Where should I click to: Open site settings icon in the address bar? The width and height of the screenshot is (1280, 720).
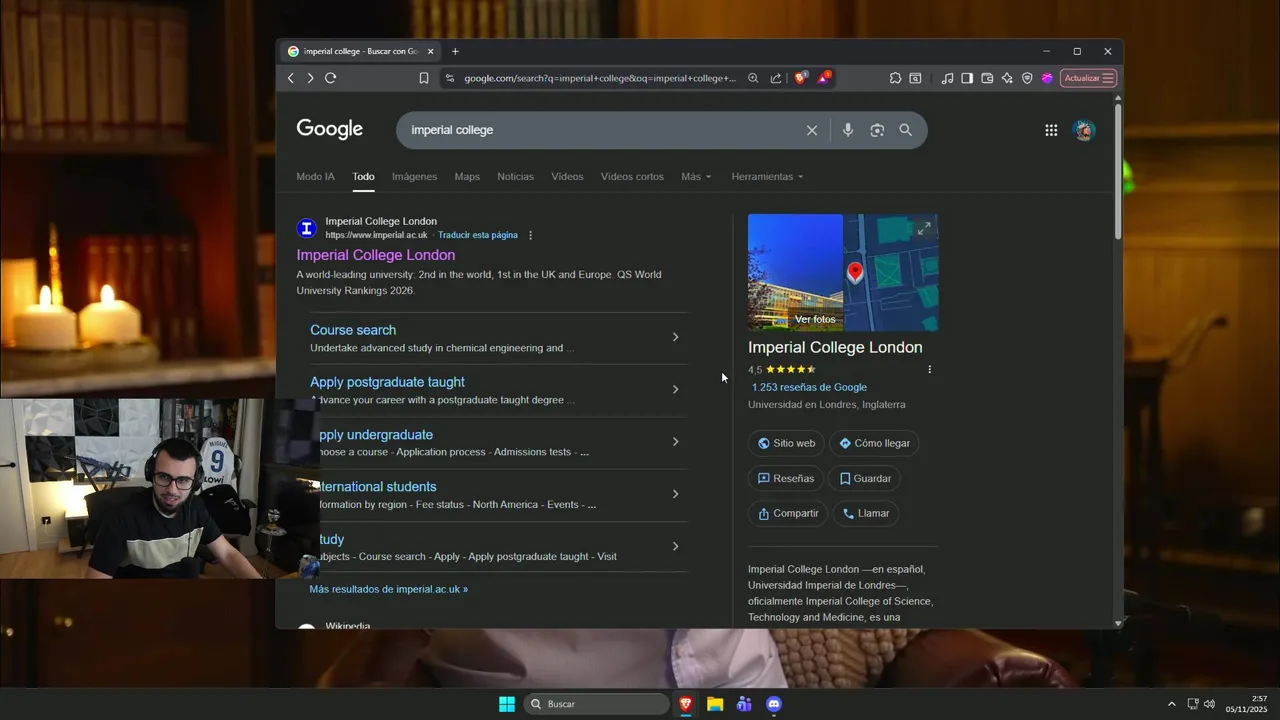click(x=449, y=78)
